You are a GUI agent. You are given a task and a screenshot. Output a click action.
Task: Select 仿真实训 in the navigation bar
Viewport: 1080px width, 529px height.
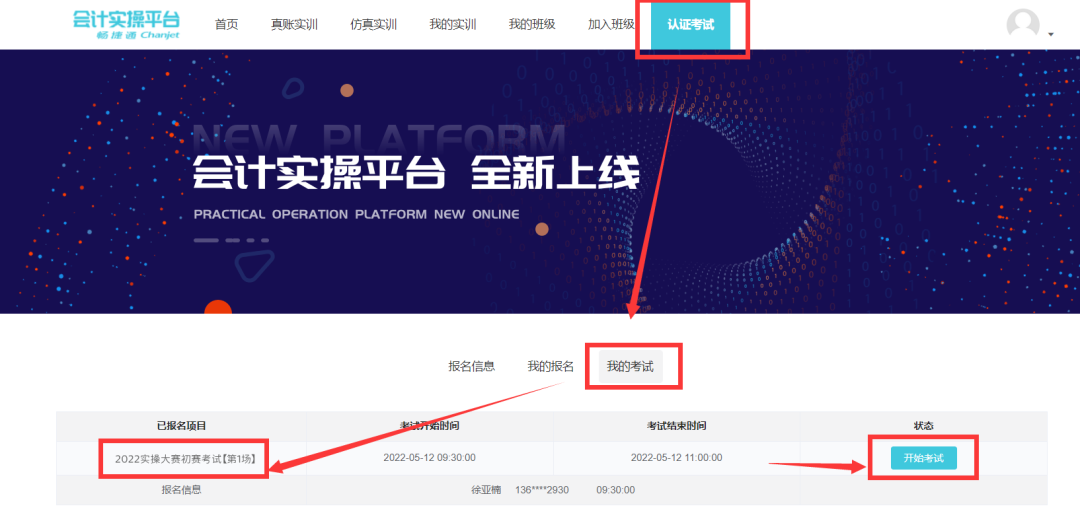(x=373, y=24)
